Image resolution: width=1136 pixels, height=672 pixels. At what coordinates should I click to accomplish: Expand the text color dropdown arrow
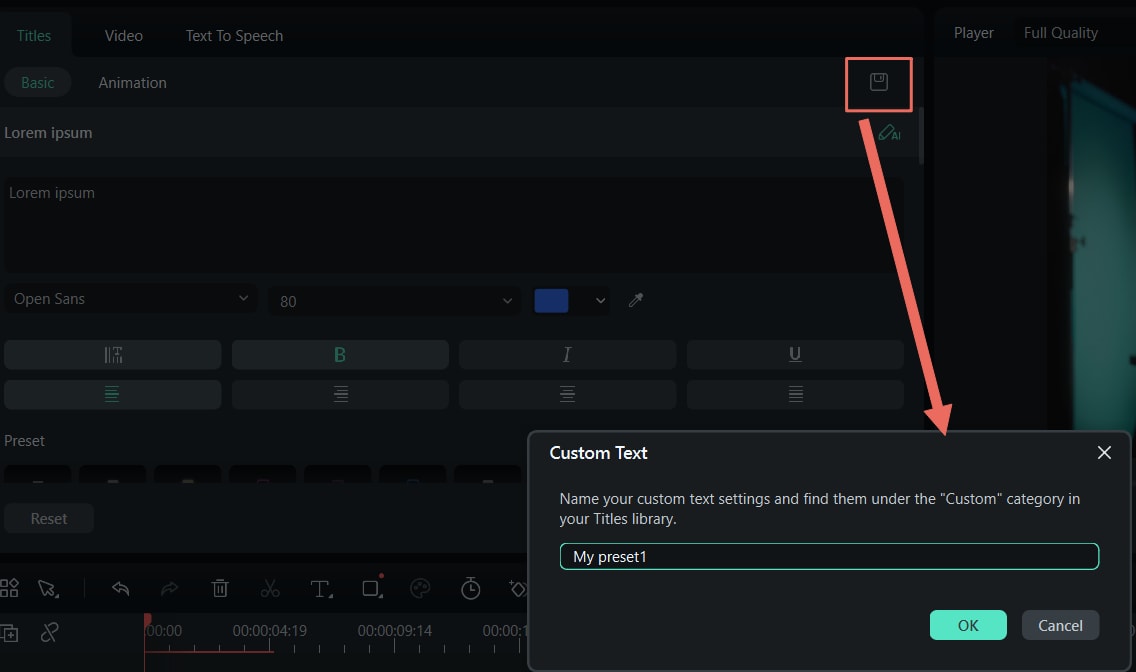[x=600, y=301]
